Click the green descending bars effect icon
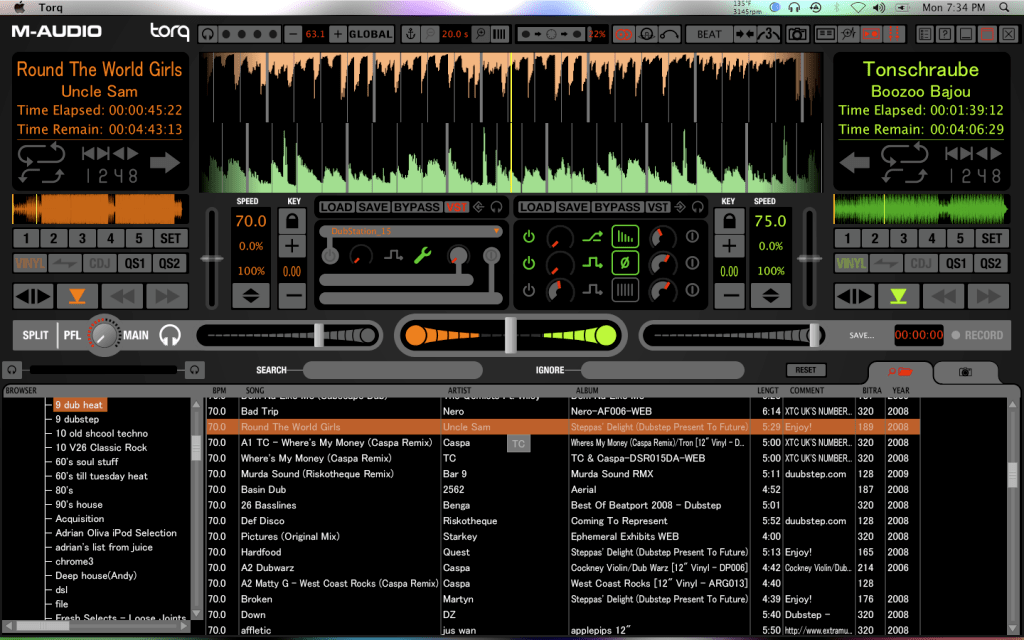 click(x=624, y=236)
